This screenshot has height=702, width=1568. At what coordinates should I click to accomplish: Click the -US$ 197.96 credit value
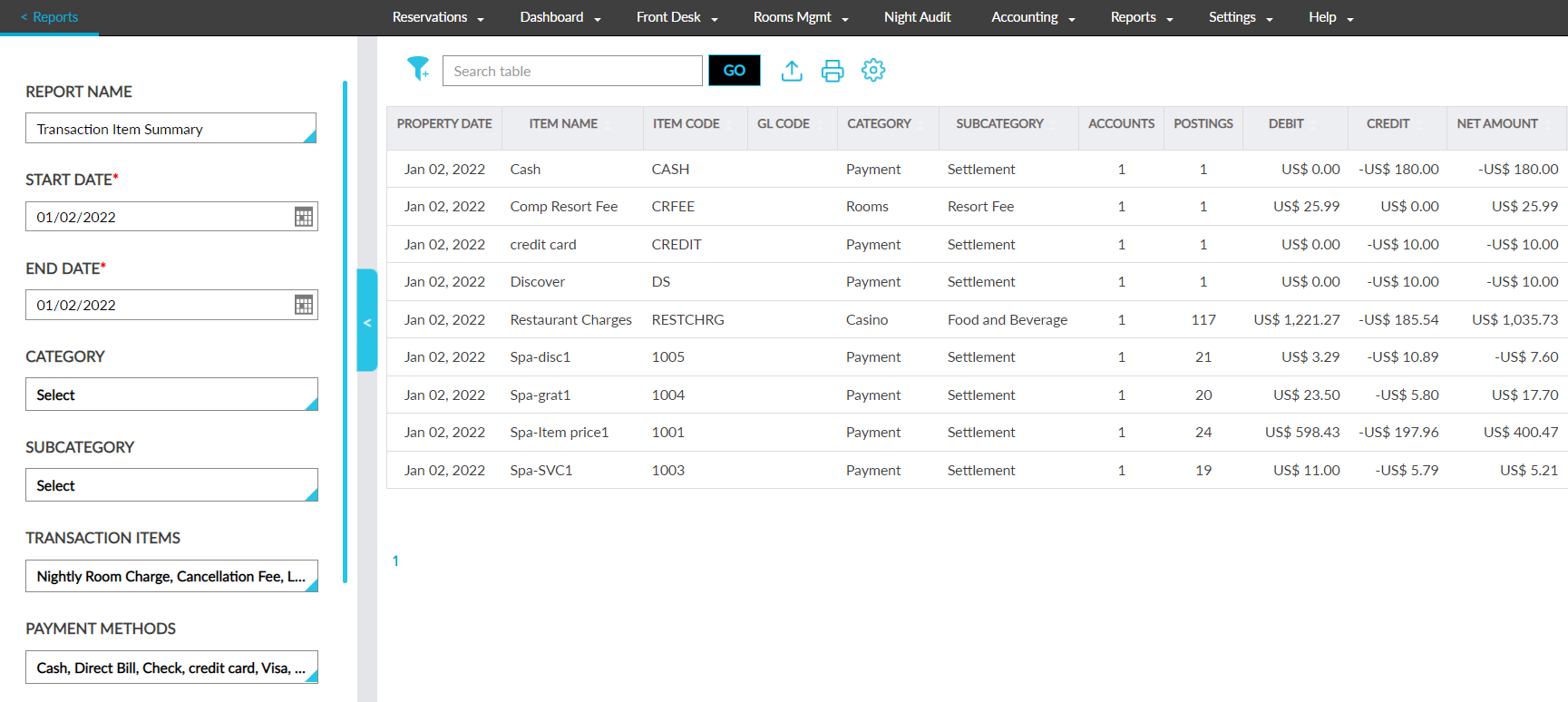click(x=1398, y=433)
